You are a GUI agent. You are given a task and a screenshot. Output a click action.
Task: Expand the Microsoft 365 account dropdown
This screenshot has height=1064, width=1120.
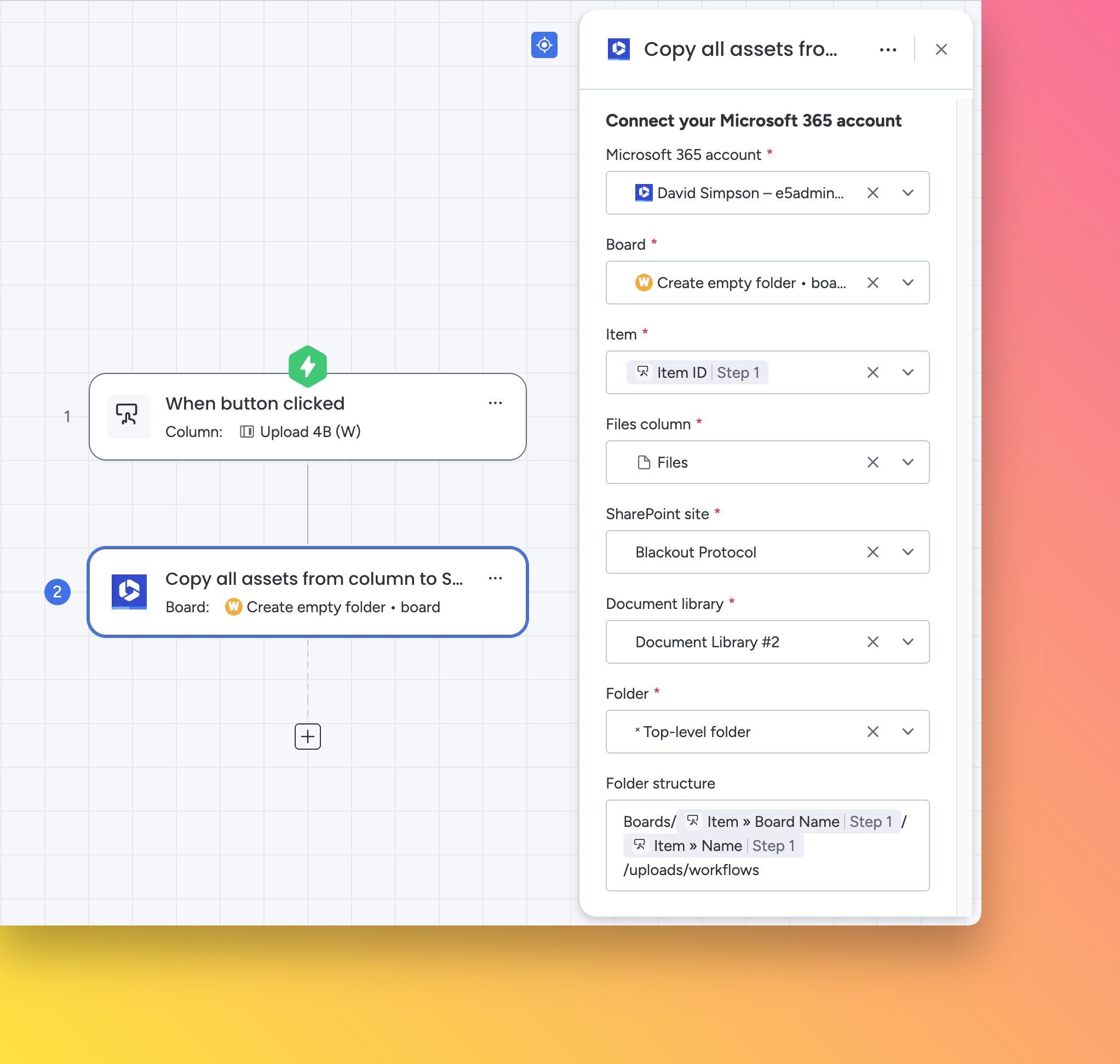click(x=908, y=193)
